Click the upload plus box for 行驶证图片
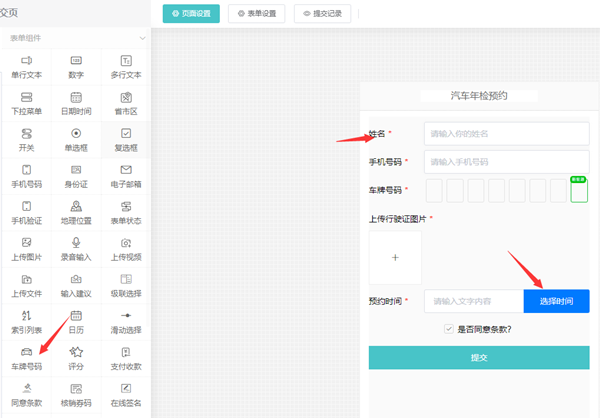Screen dimensions: 600x418 click(x=395, y=258)
